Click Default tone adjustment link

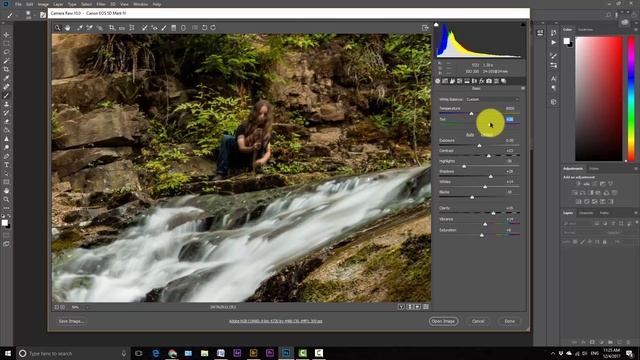coord(487,134)
